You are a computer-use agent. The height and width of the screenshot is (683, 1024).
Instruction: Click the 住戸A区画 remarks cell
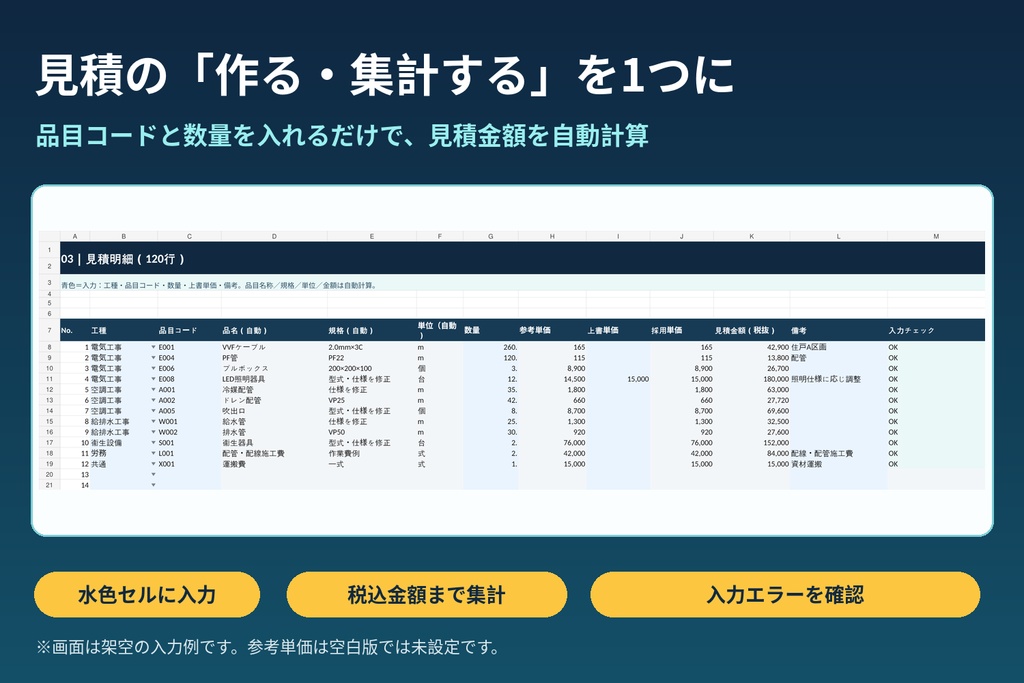pos(839,347)
